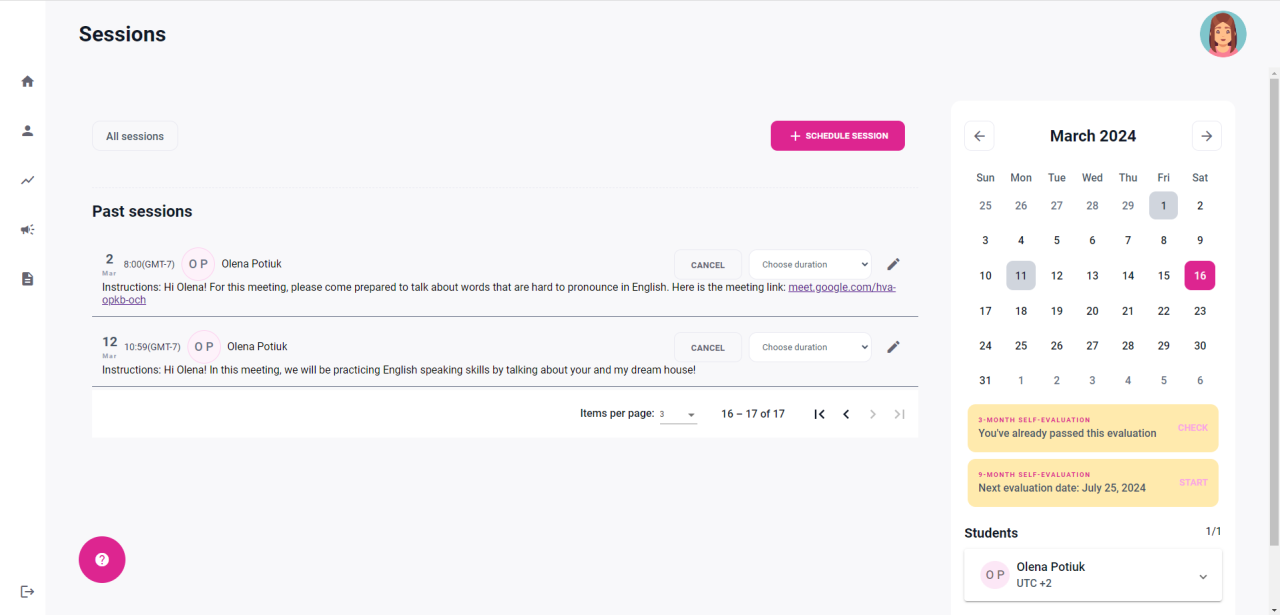This screenshot has width=1280, height=615.
Task: Open the documents icon in the sidebar
Action: click(x=28, y=279)
